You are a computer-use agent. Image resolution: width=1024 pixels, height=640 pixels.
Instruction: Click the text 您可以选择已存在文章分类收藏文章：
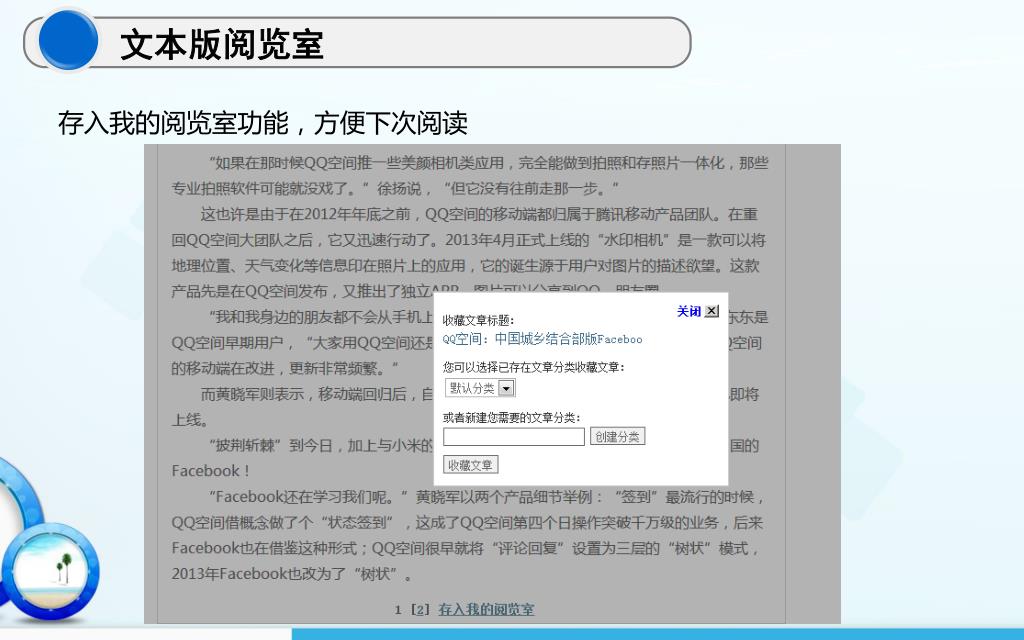[x=534, y=368]
